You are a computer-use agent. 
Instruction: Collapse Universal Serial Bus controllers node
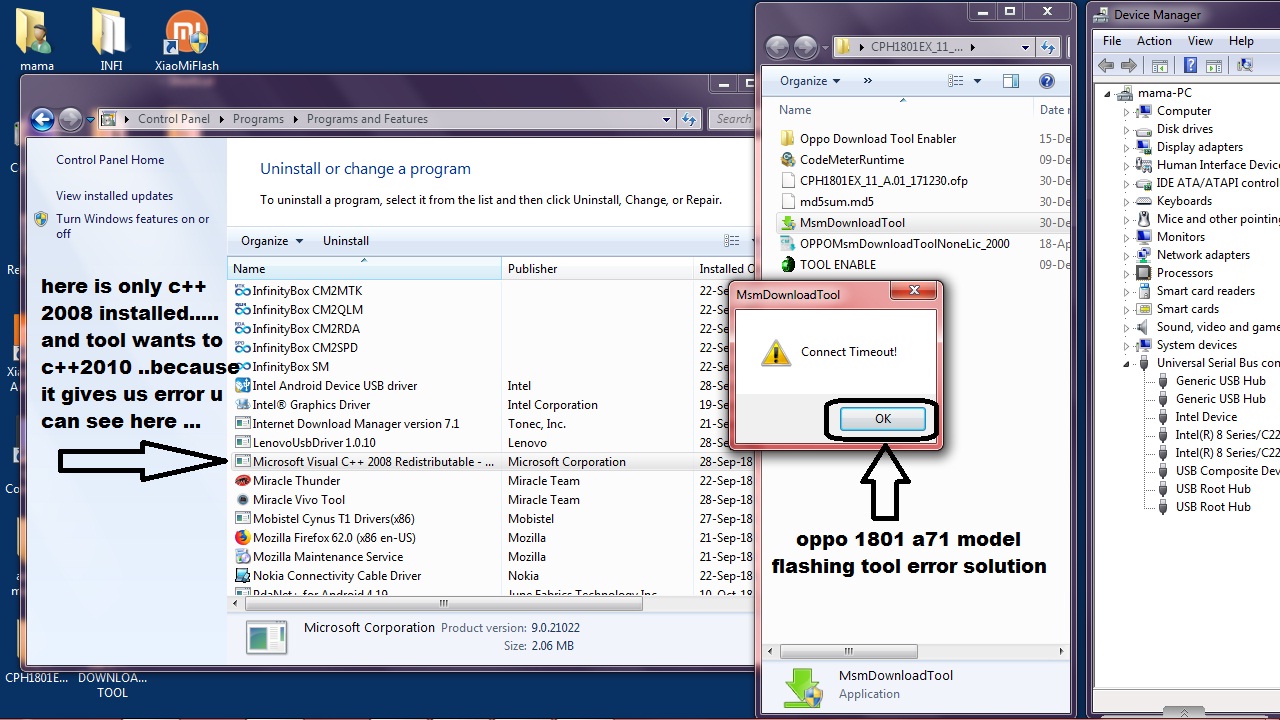(1126, 363)
